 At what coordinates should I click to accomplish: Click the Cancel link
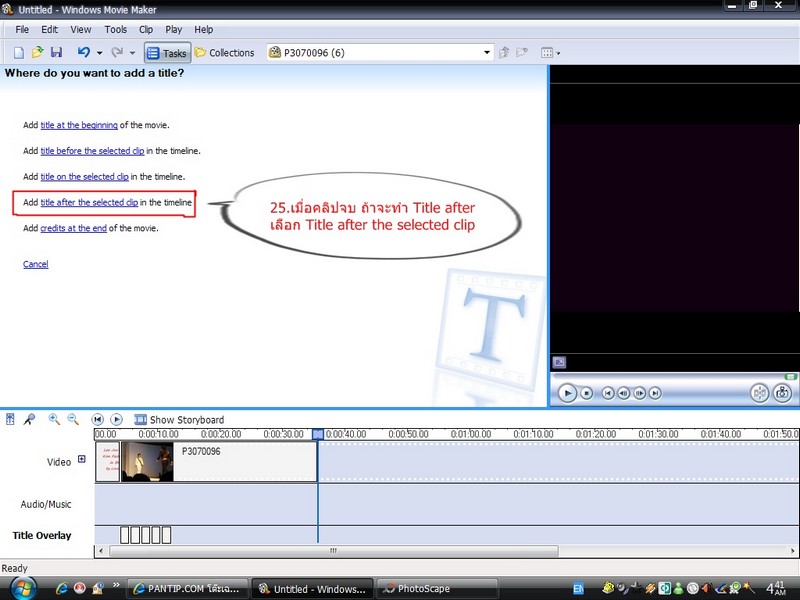pos(36,264)
